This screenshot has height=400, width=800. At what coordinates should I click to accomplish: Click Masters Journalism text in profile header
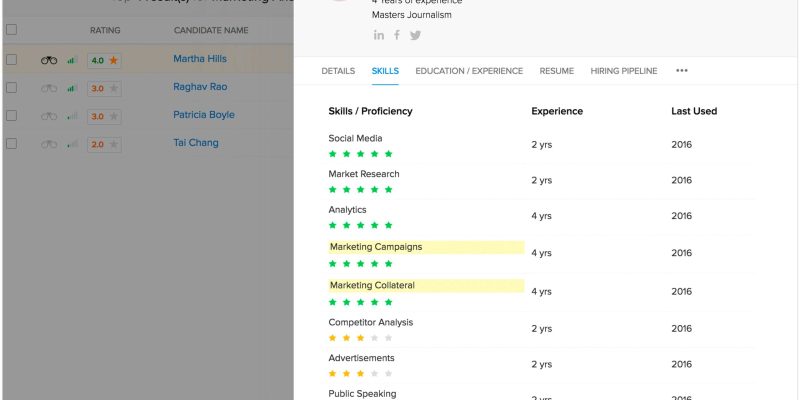(x=412, y=15)
